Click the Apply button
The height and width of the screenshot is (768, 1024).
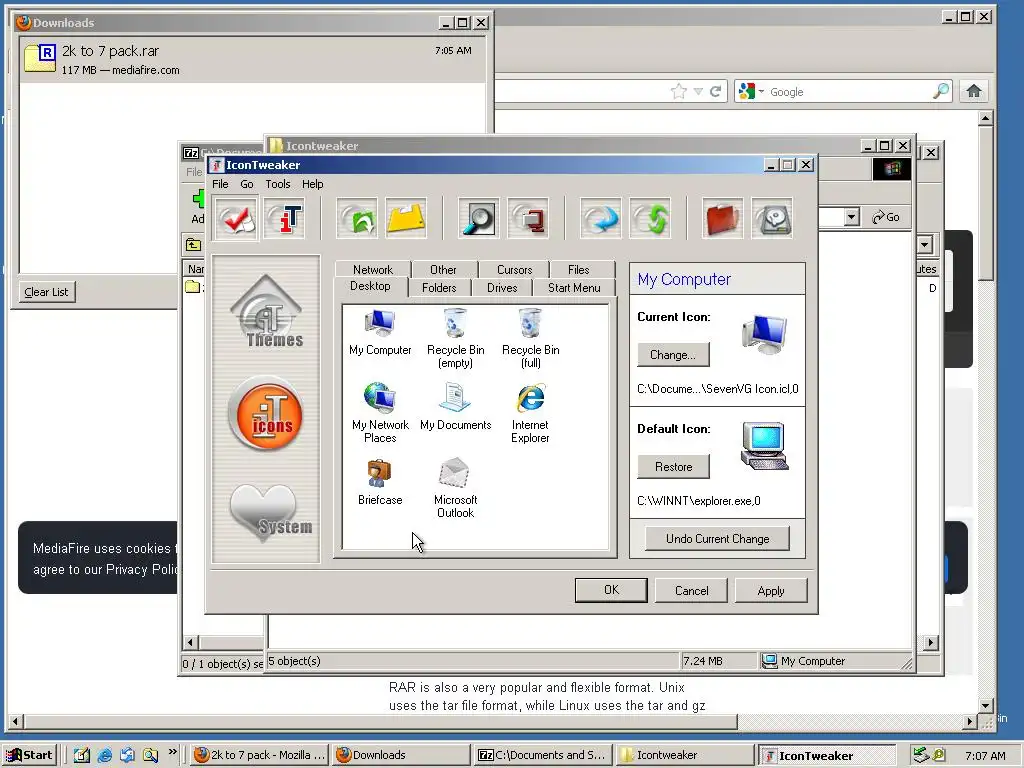[771, 590]
